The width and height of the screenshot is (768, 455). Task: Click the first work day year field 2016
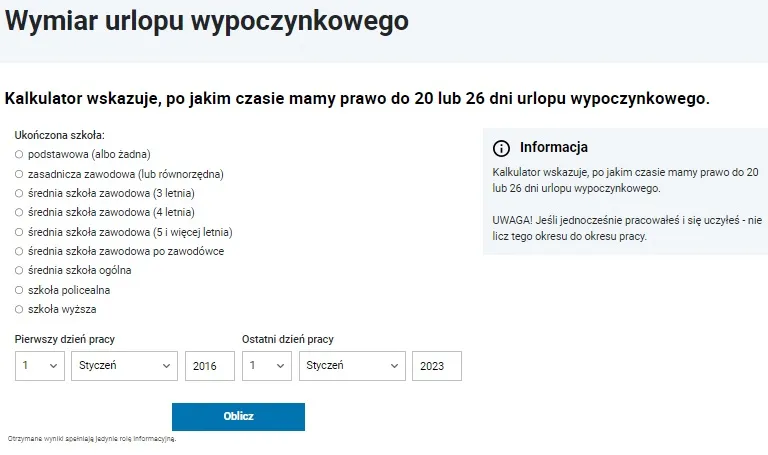pyautogui.click(x=210, y=367)
